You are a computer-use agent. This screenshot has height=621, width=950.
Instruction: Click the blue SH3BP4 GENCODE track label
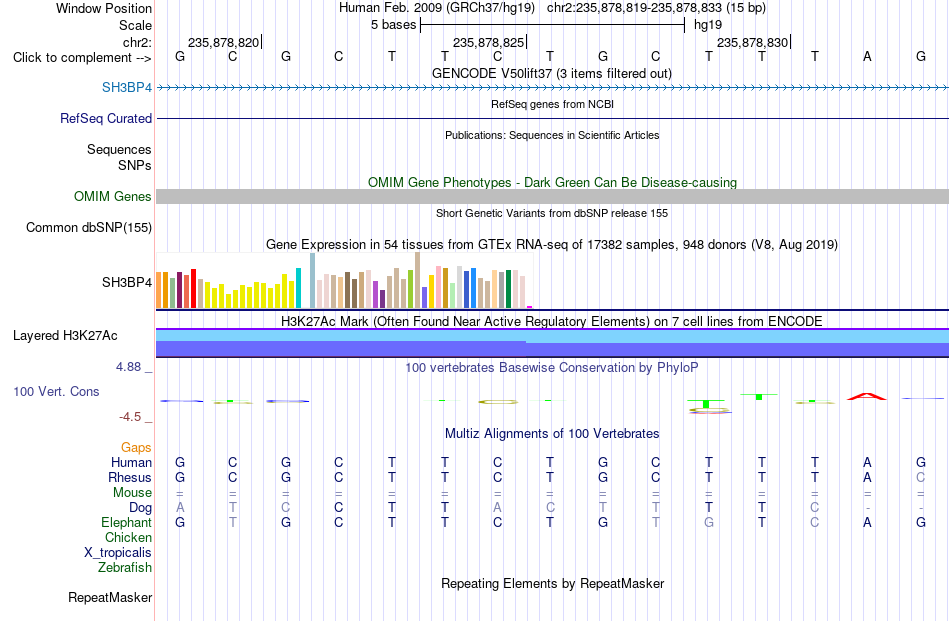(127, 87)
